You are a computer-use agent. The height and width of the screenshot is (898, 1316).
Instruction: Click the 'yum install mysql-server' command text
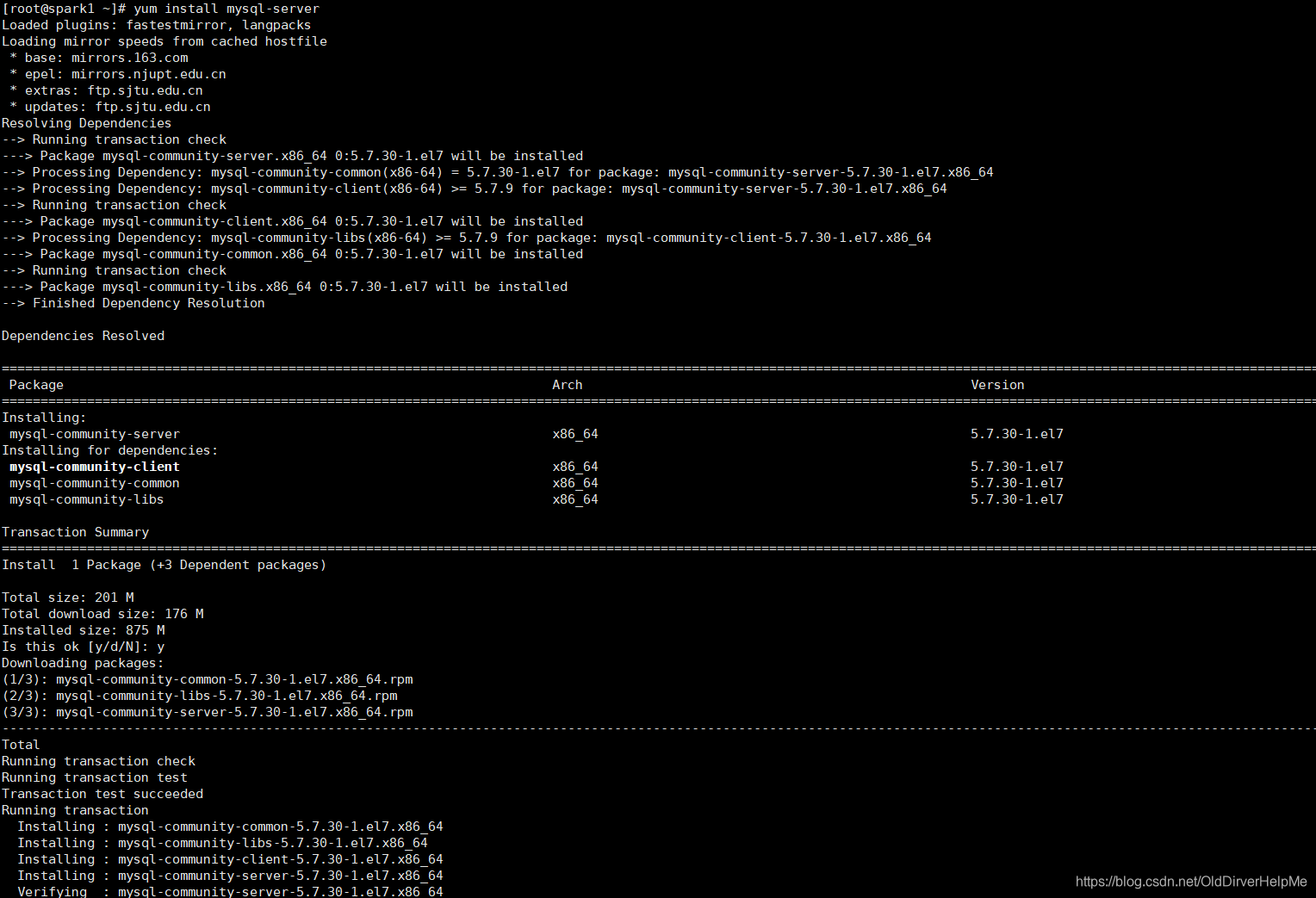click(227, 9)
